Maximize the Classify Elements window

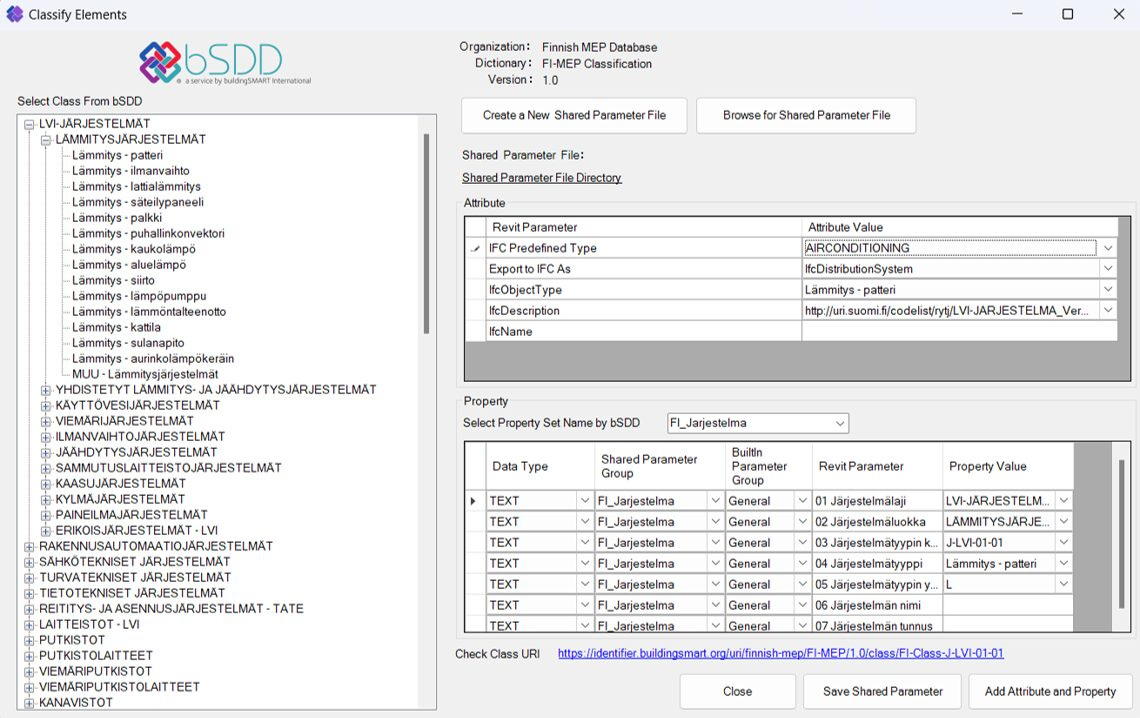(1067, 14)
